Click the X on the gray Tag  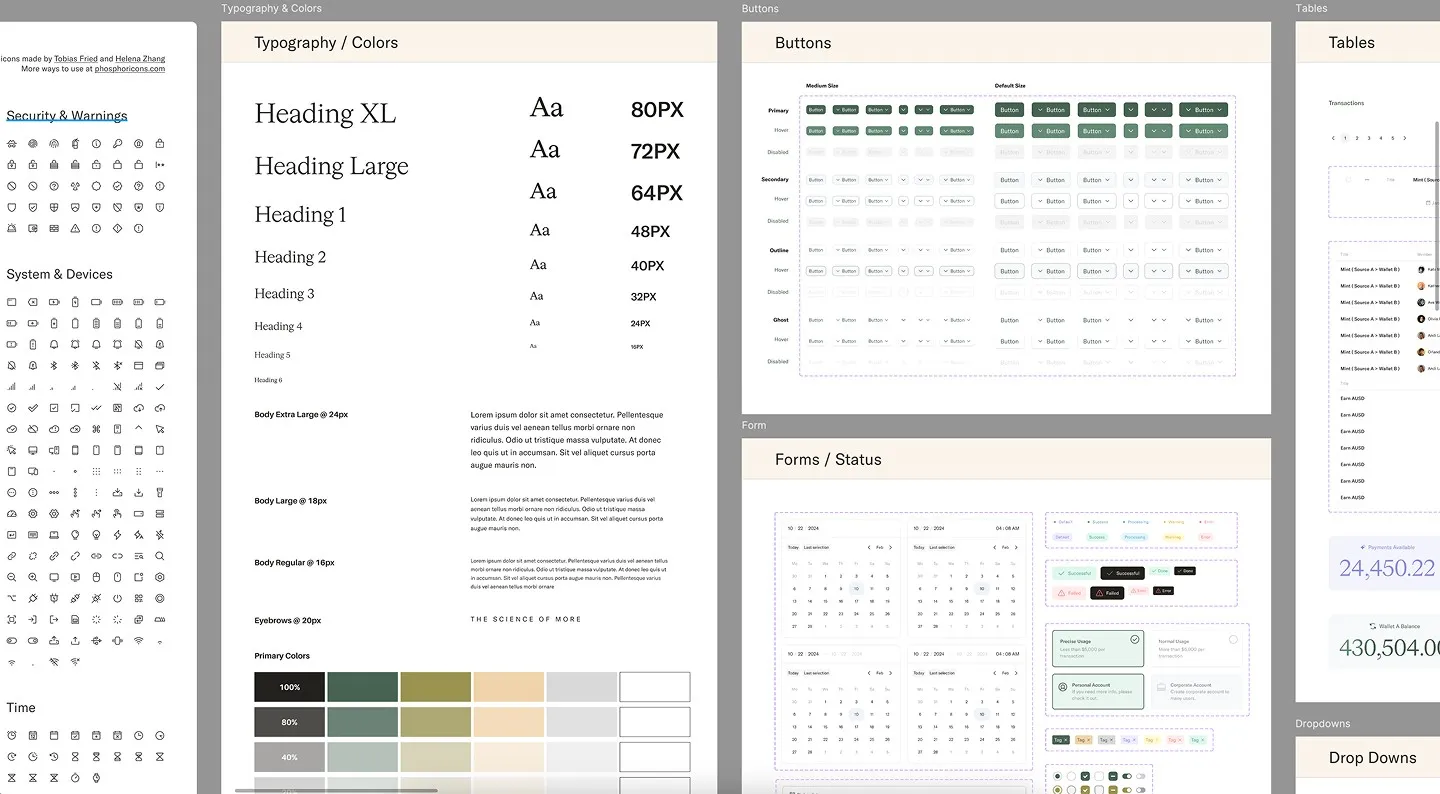(x=1111, y=740)
